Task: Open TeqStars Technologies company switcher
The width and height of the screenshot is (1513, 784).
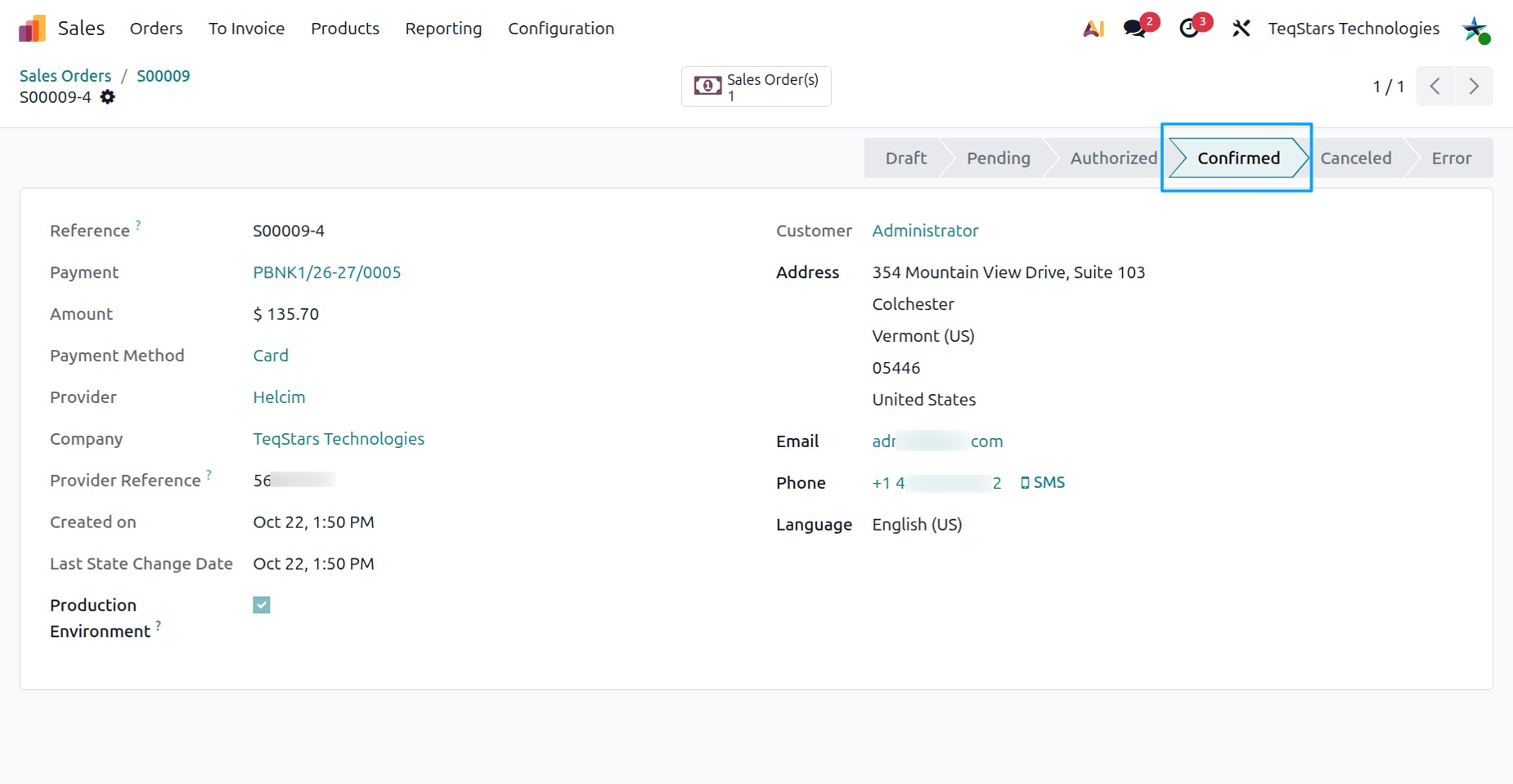Action: click(1354, 29)
